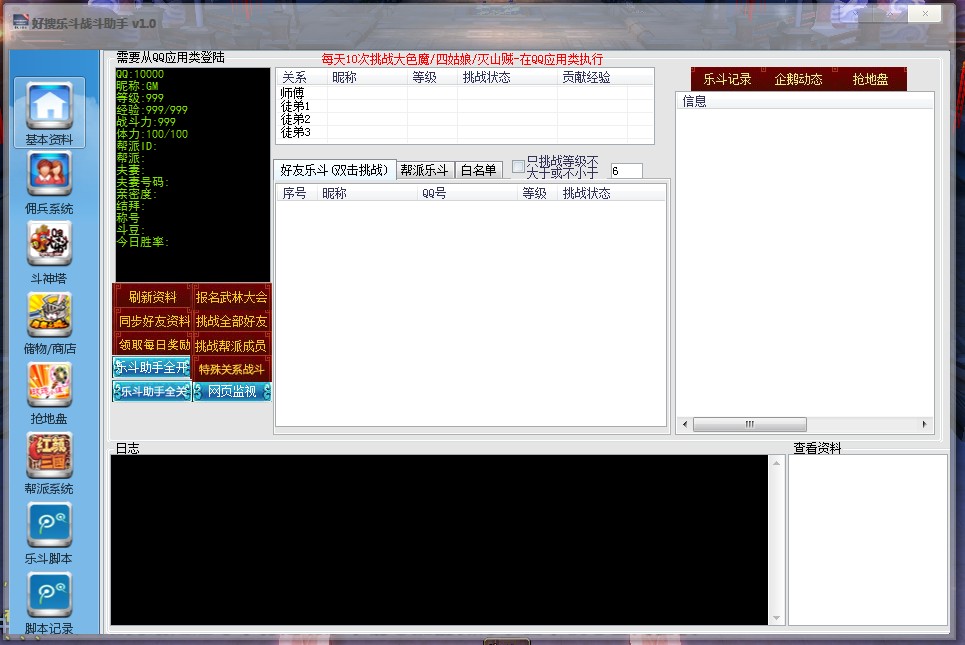
Task: Close the 好搜乐斗战斗助手 window
Action: click(924, 14)
